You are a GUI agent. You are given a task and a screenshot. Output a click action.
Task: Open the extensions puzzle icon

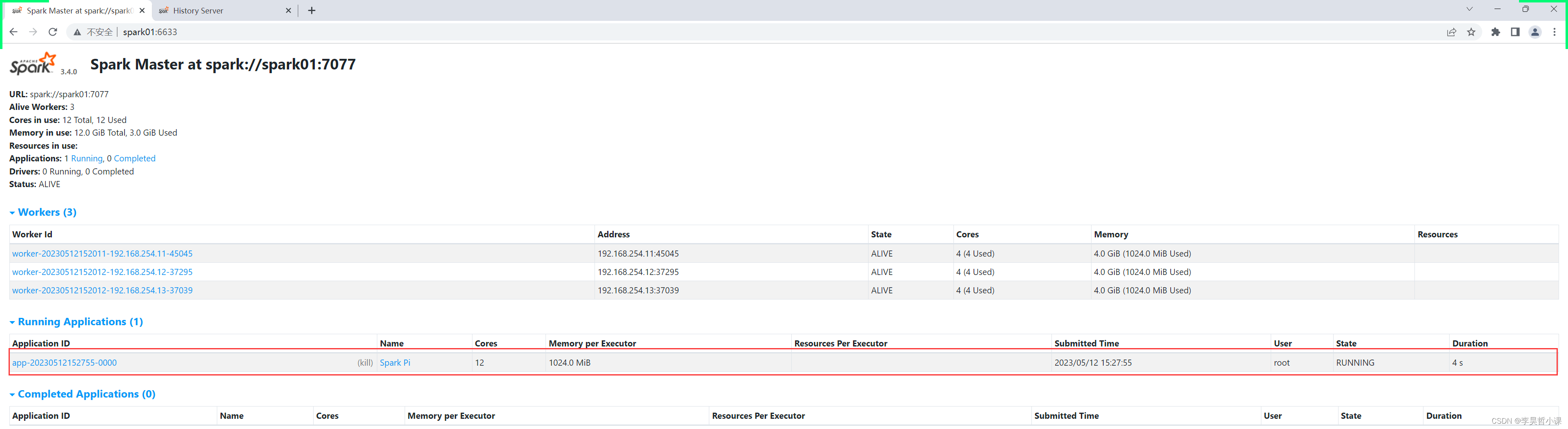tap(1496, 32)
